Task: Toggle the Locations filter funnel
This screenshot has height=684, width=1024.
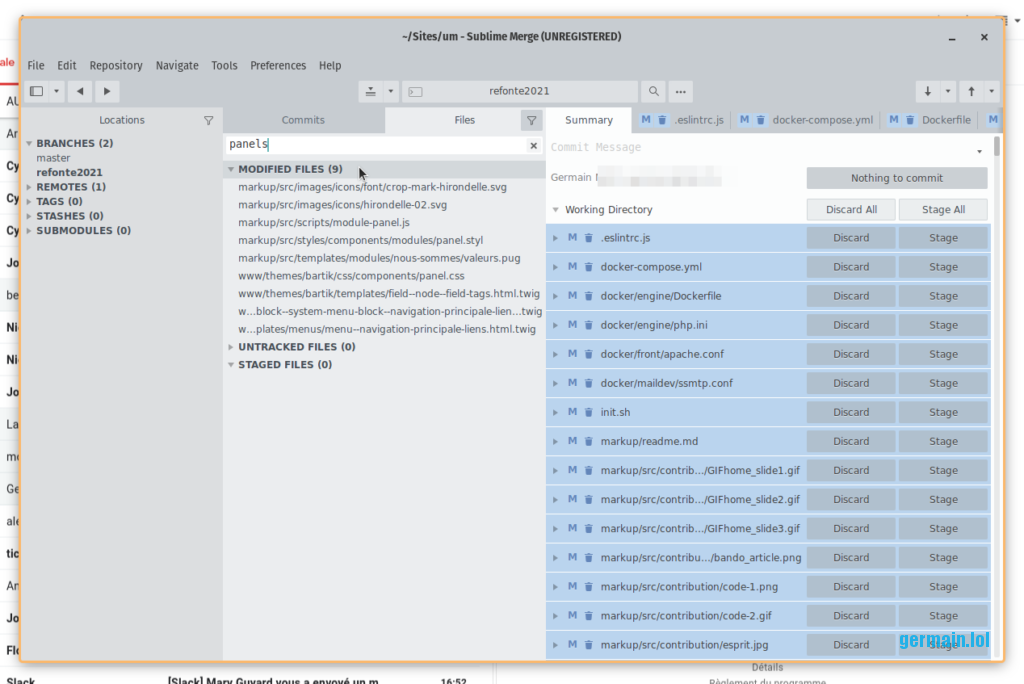Action: coord(208,120)
